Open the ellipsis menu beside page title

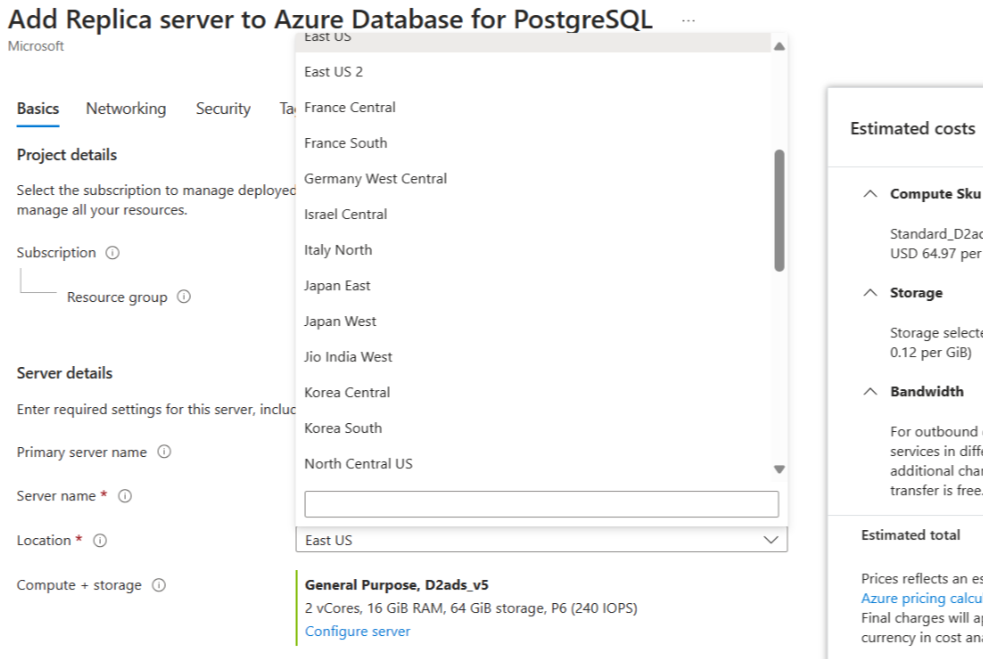tap(688, 20)
